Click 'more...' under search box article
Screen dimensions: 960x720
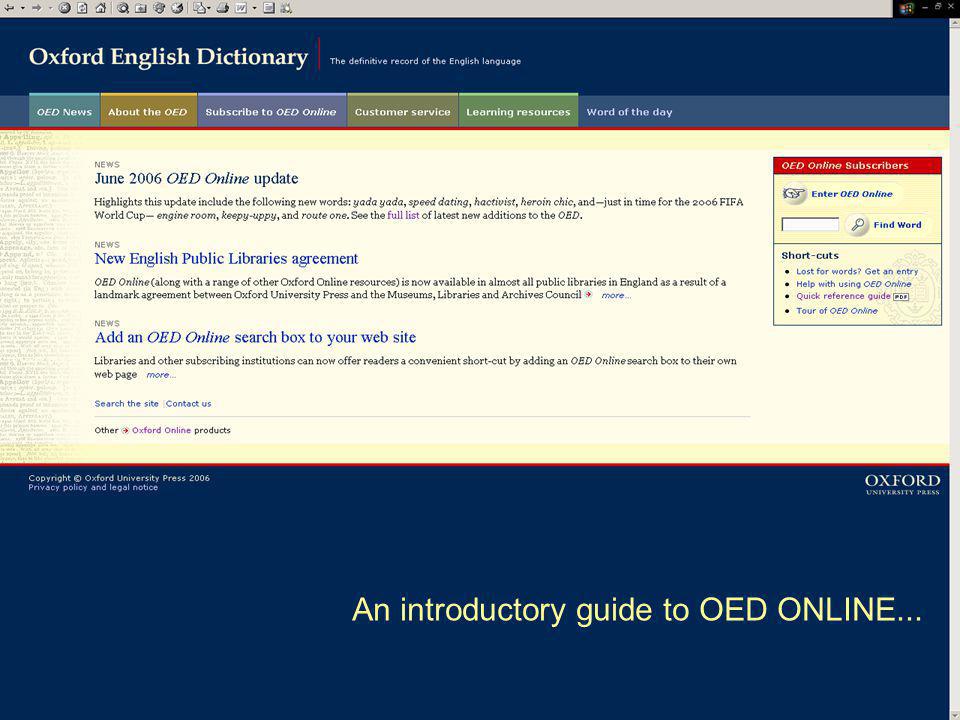(x=161, y=375)
